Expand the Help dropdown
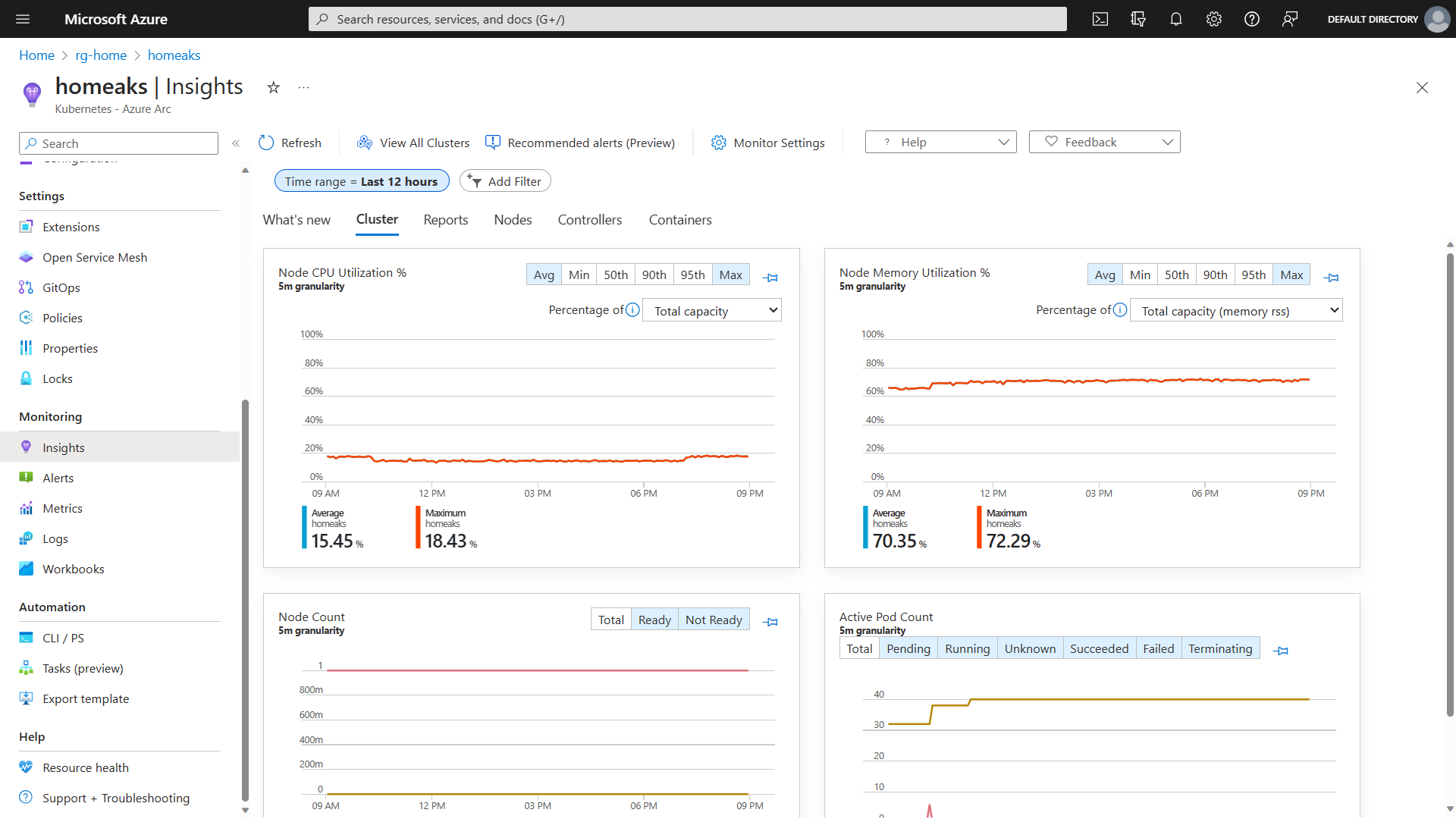The image size is (1456, 819). 941,142
